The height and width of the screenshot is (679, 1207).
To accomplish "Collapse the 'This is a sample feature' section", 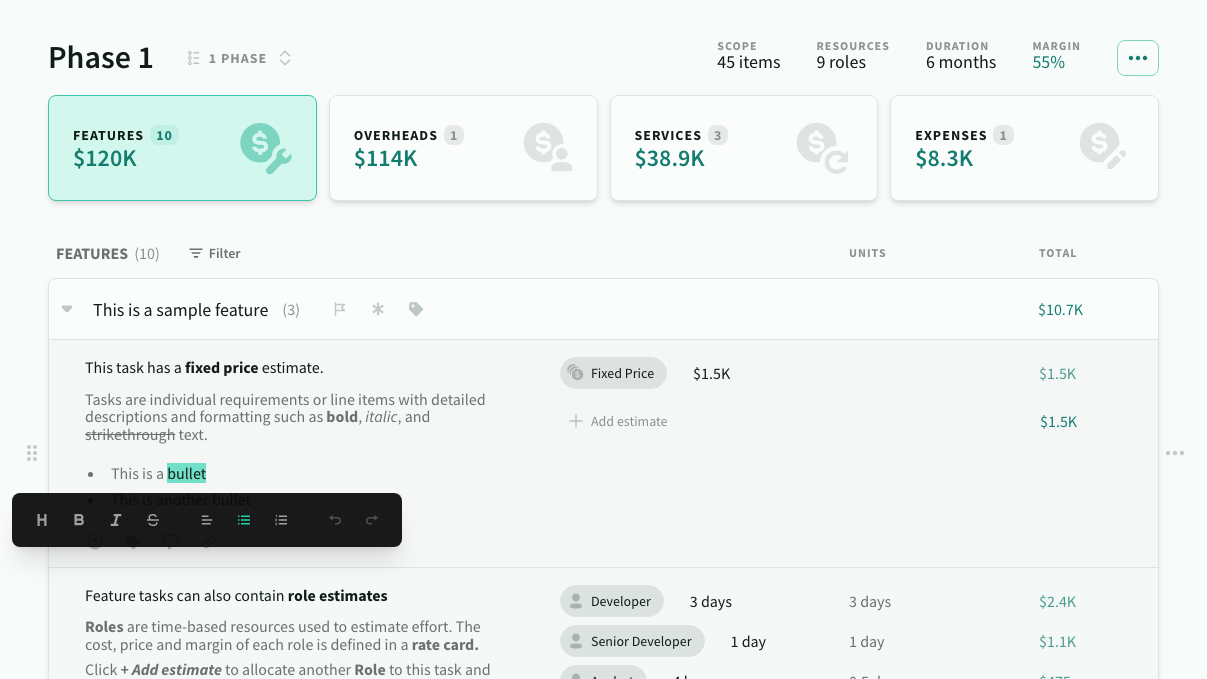I will pyautogui.click(x=67, y=309).
